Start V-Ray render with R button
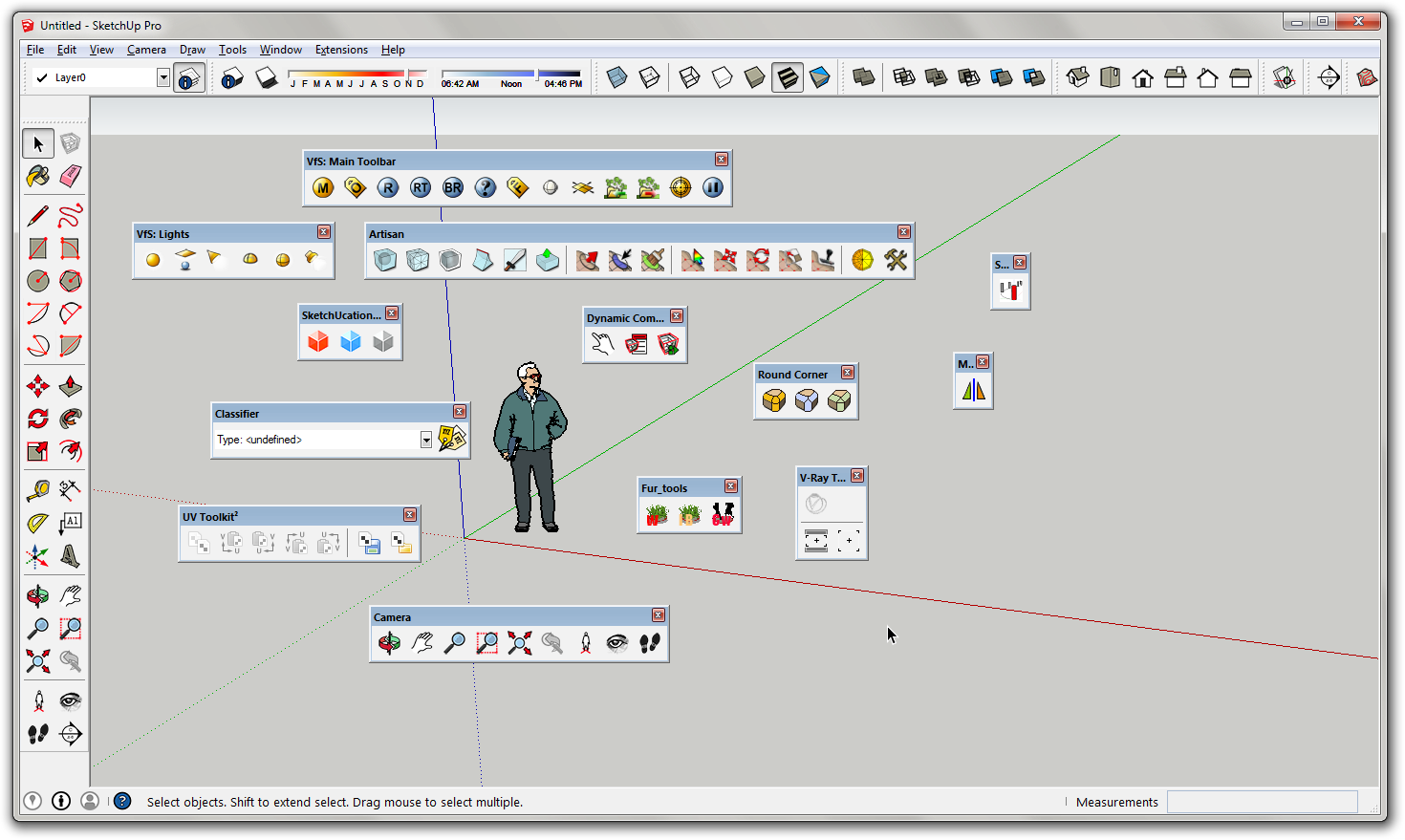The image size is (1405, 840). click(388, 187)
